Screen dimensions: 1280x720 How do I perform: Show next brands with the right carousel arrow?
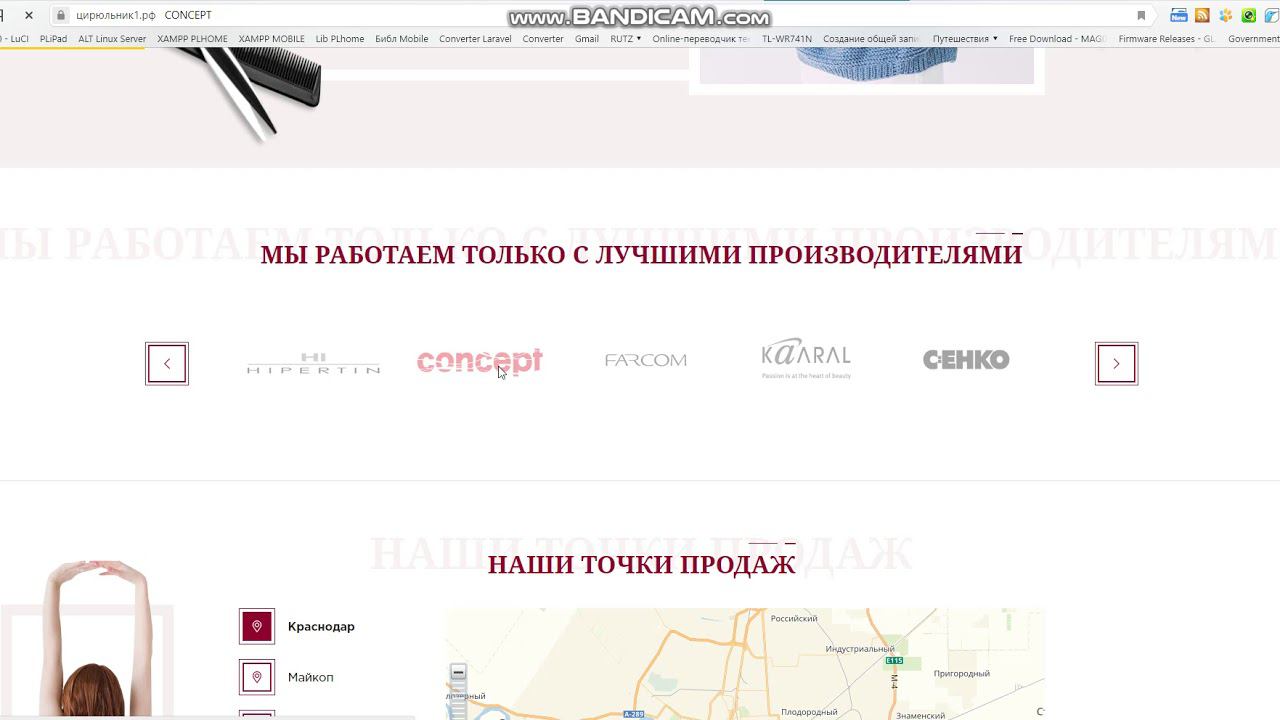pyautogui.click(x=1116, y=364)
